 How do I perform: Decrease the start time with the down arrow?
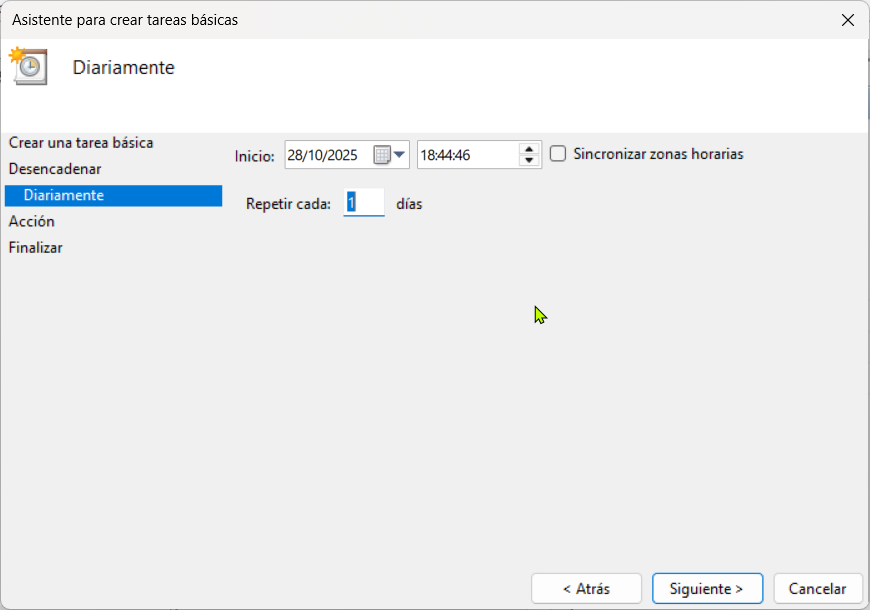pyautogui.click(x=529, y=160)
